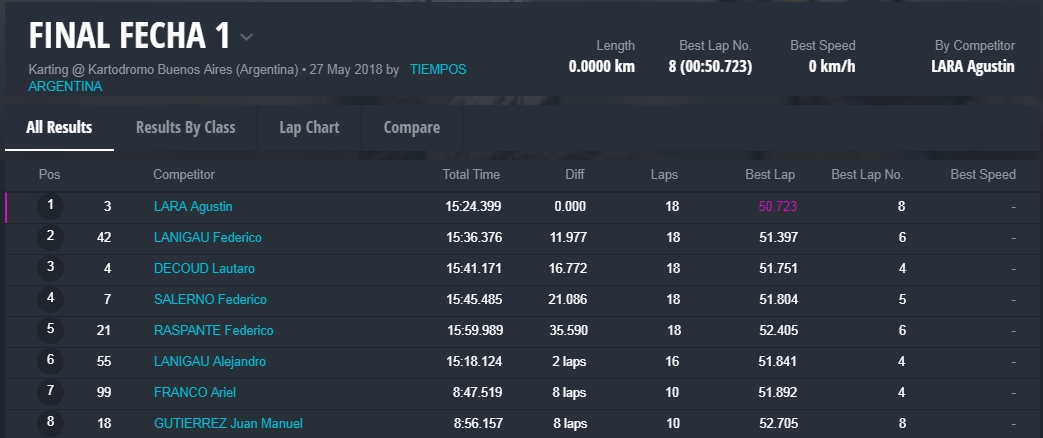Click the position 8 circle badge
This screenshot has width=1043, height=438.
coord(50,423)
